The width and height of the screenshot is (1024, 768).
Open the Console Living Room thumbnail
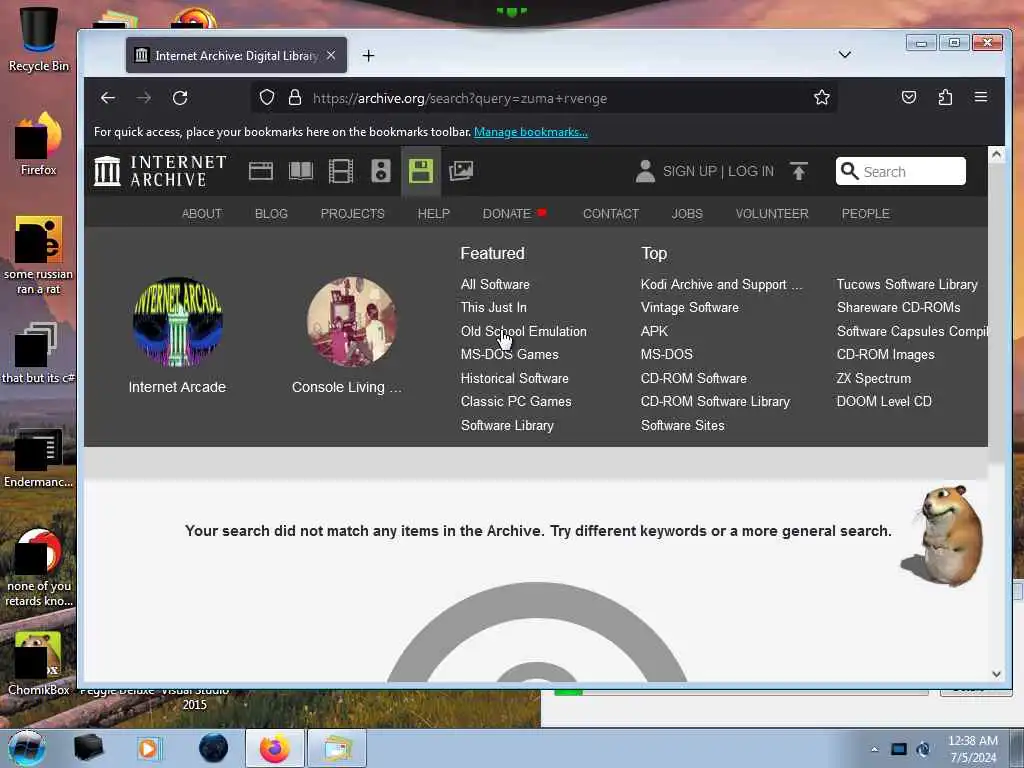click(x=351, y=321)
